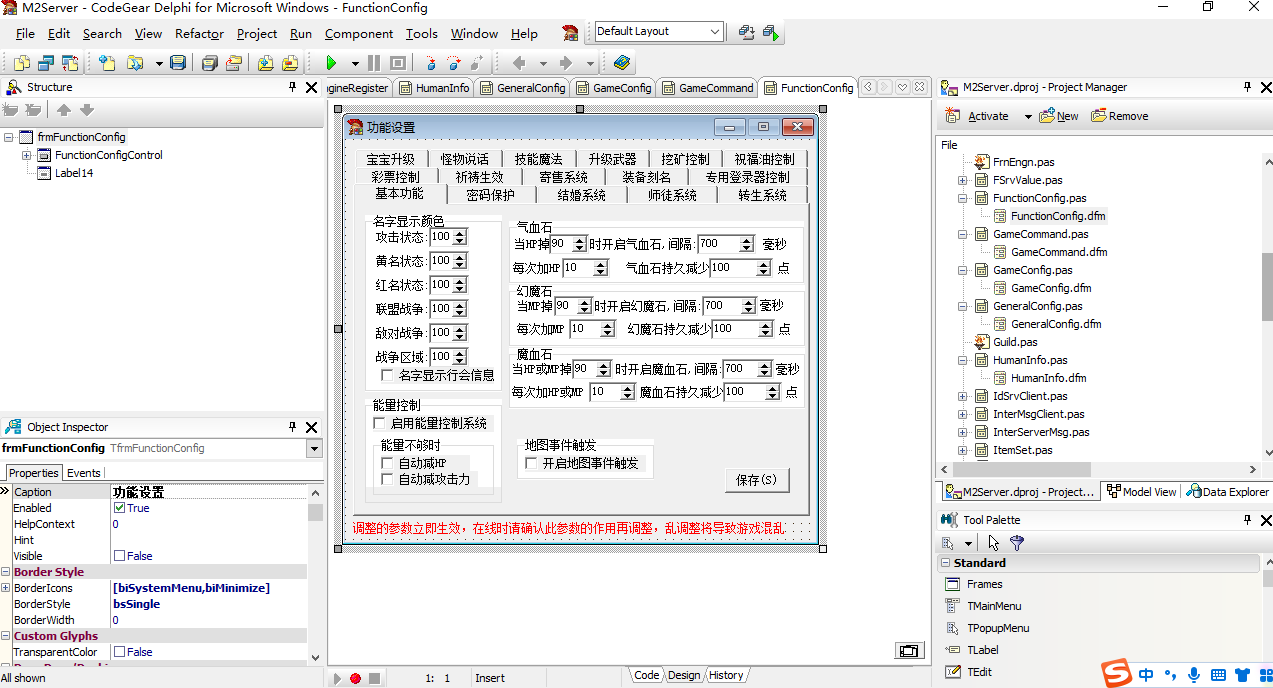The width and height of the screenshot is (1273, 688).
Task: Enable the 启用能量控制系统 checkbox
Action: point(379,424)
